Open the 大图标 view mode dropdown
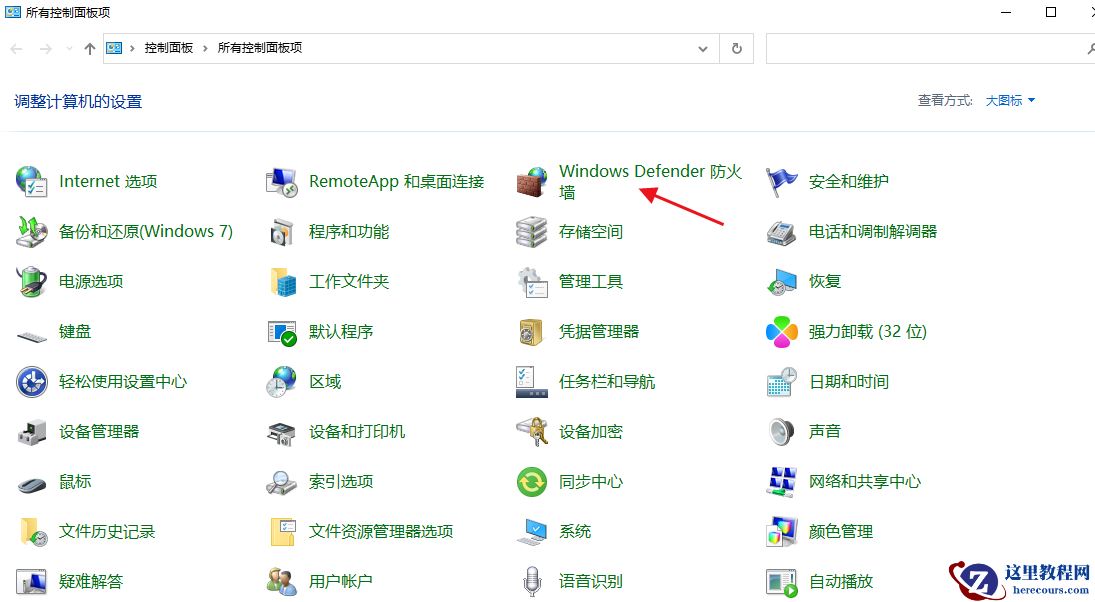The width and height of the screenshot is (1095, 602). click(x=1010, y=100)
